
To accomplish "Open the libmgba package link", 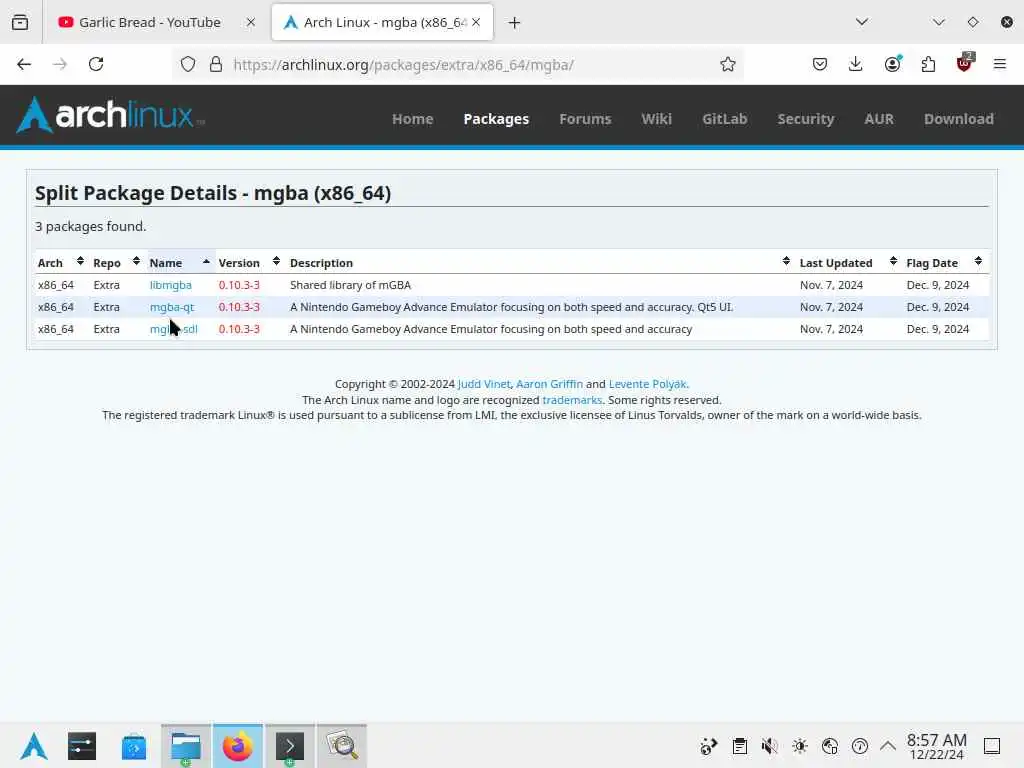I will click(170, 285).
